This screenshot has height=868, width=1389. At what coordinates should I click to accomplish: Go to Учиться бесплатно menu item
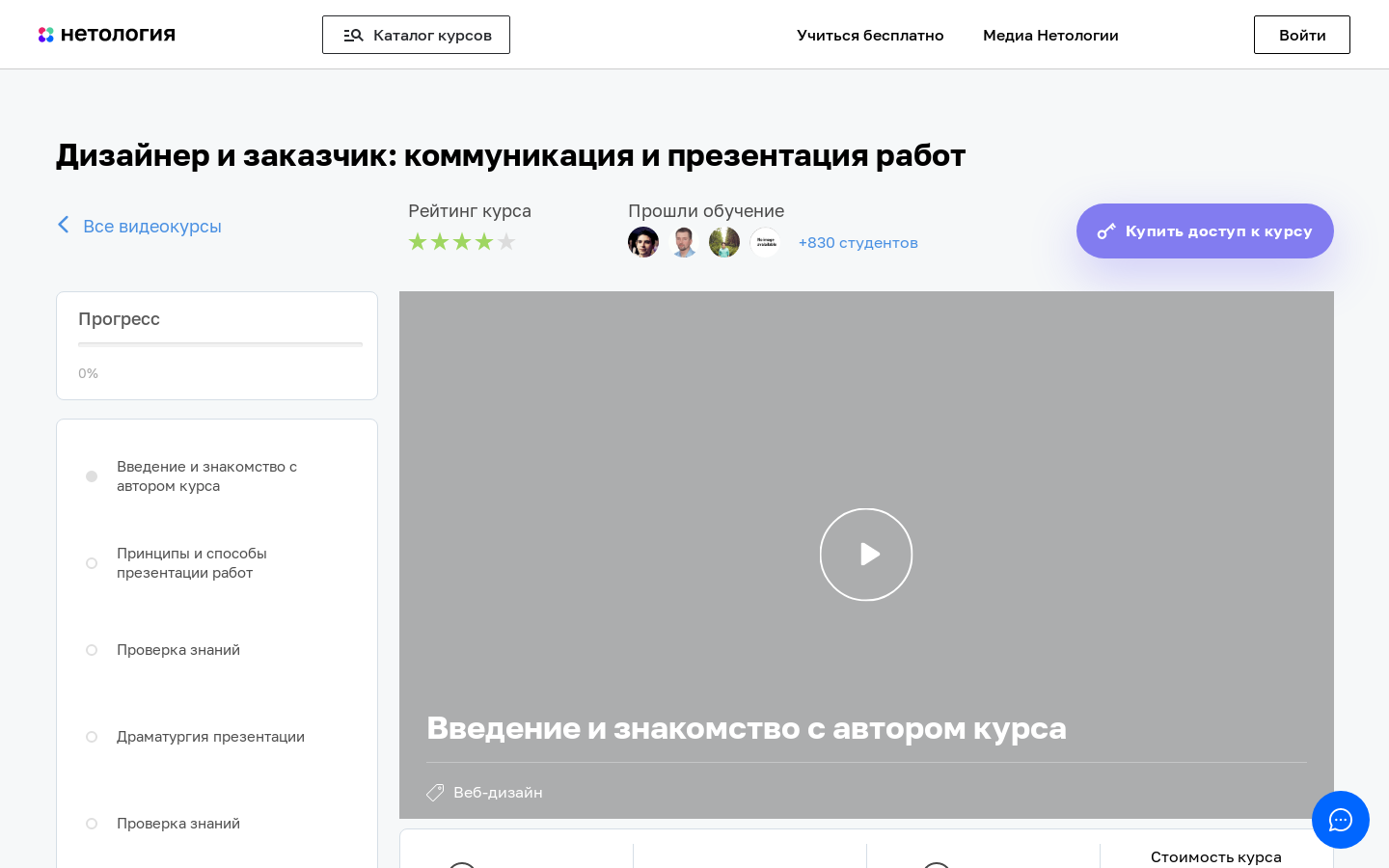(x=870, y=35)
